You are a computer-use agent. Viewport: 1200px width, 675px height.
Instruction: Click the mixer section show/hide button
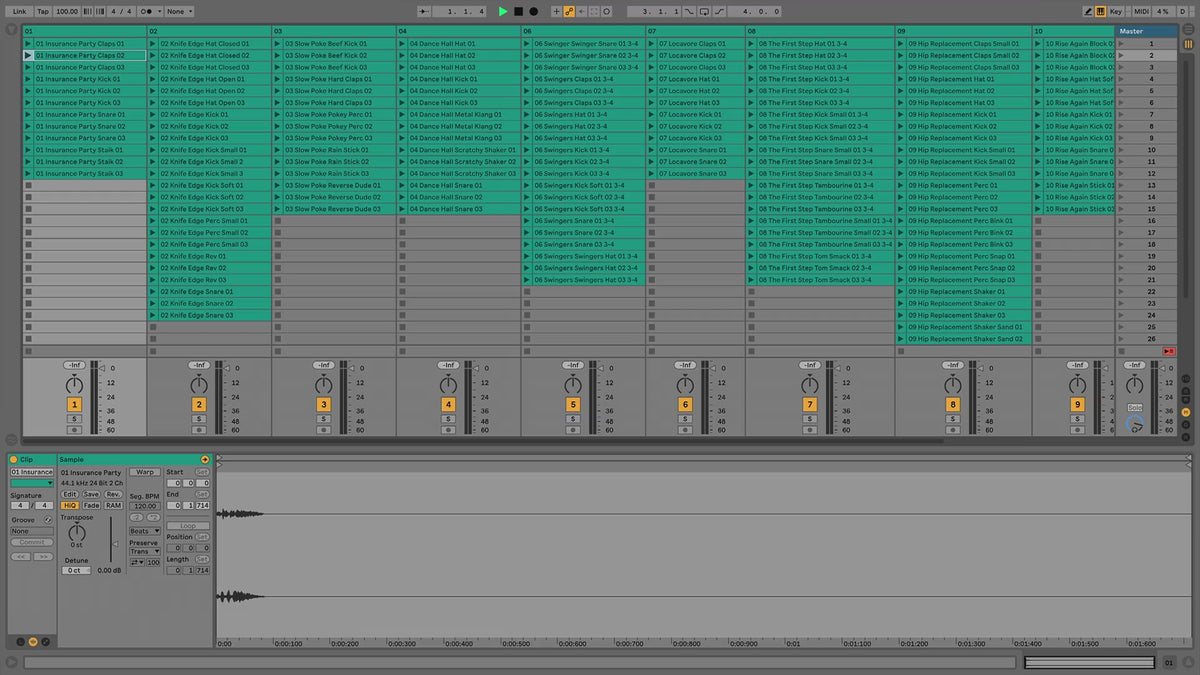pos(1186,411)
